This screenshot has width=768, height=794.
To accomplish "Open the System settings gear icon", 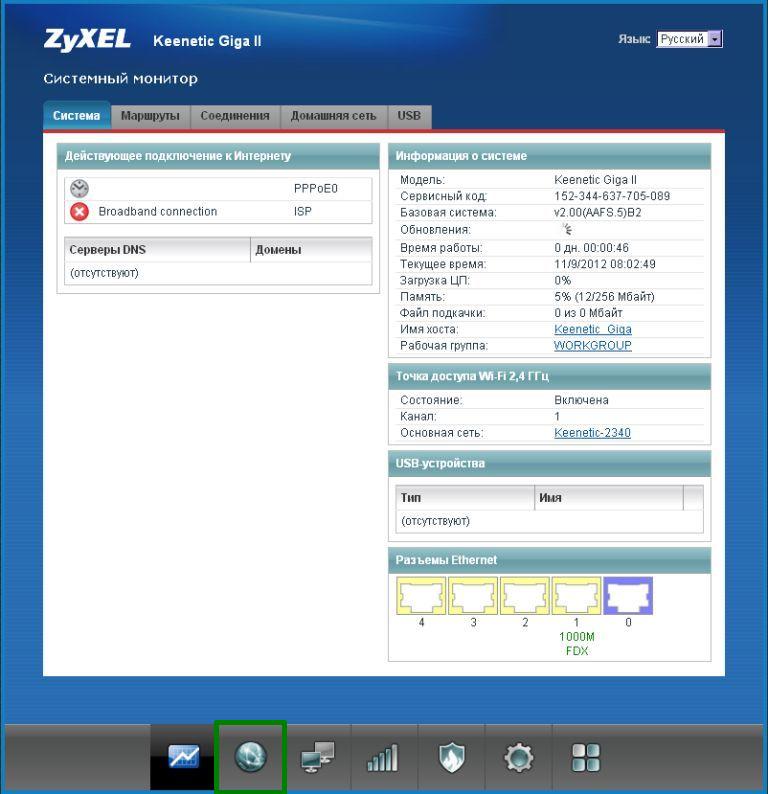I will pos(518,757).
